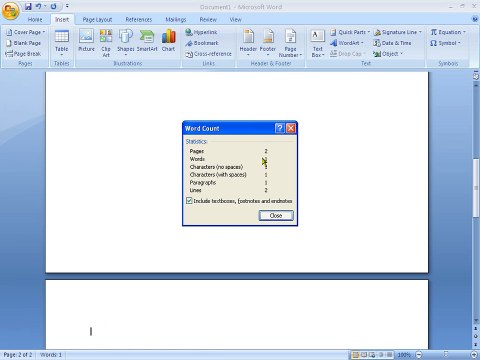Insert a SmartArt graphic
Image resolution: width=480 pixels, height=360 pixels.
[147, 40]
